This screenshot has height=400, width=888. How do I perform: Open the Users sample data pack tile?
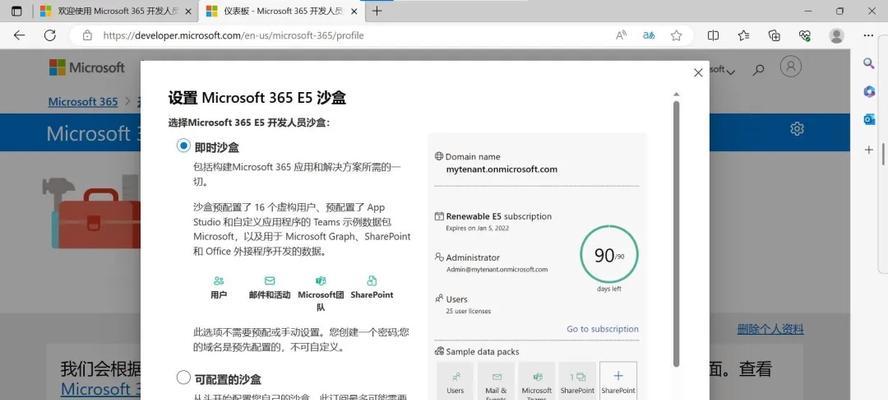(x=455, y=381)
